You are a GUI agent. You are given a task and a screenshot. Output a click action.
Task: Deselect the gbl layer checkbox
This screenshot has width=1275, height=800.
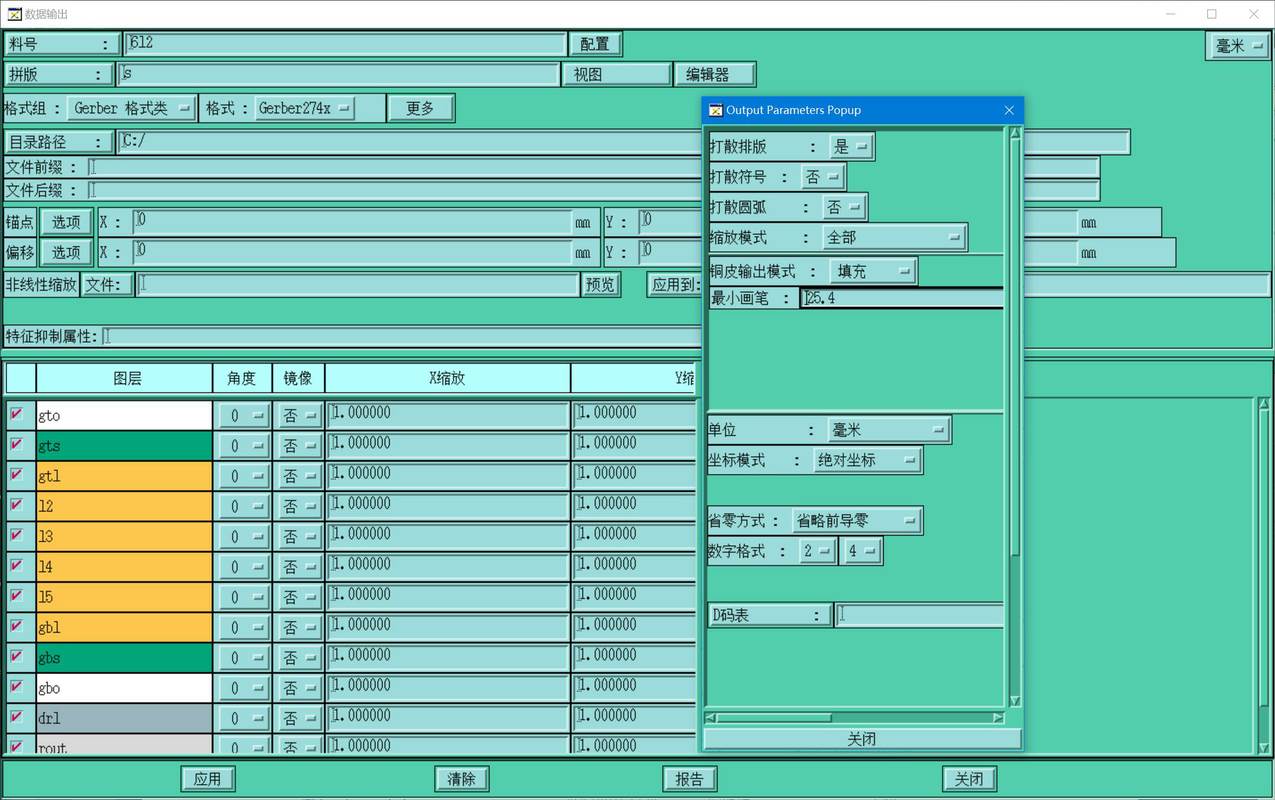click(16, 626)
